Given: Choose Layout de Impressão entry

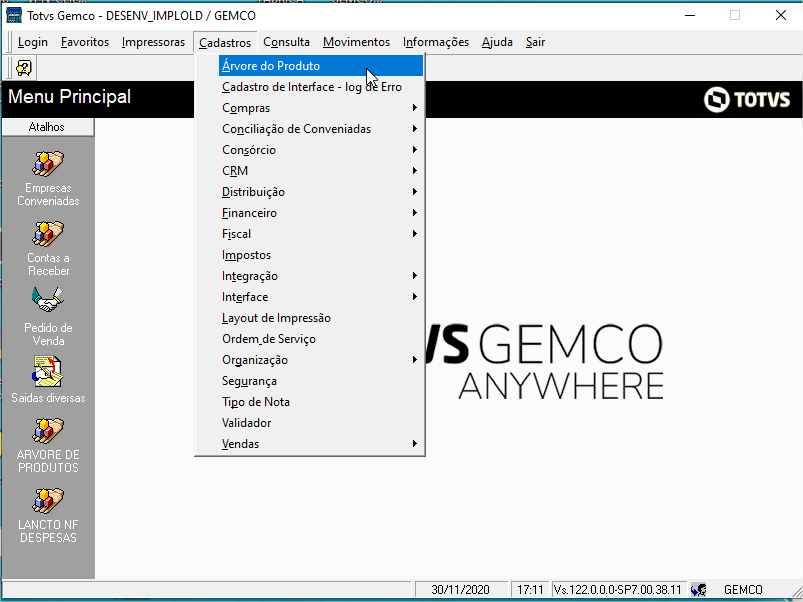Looking at the screenshot, I should tap(321, 318).
